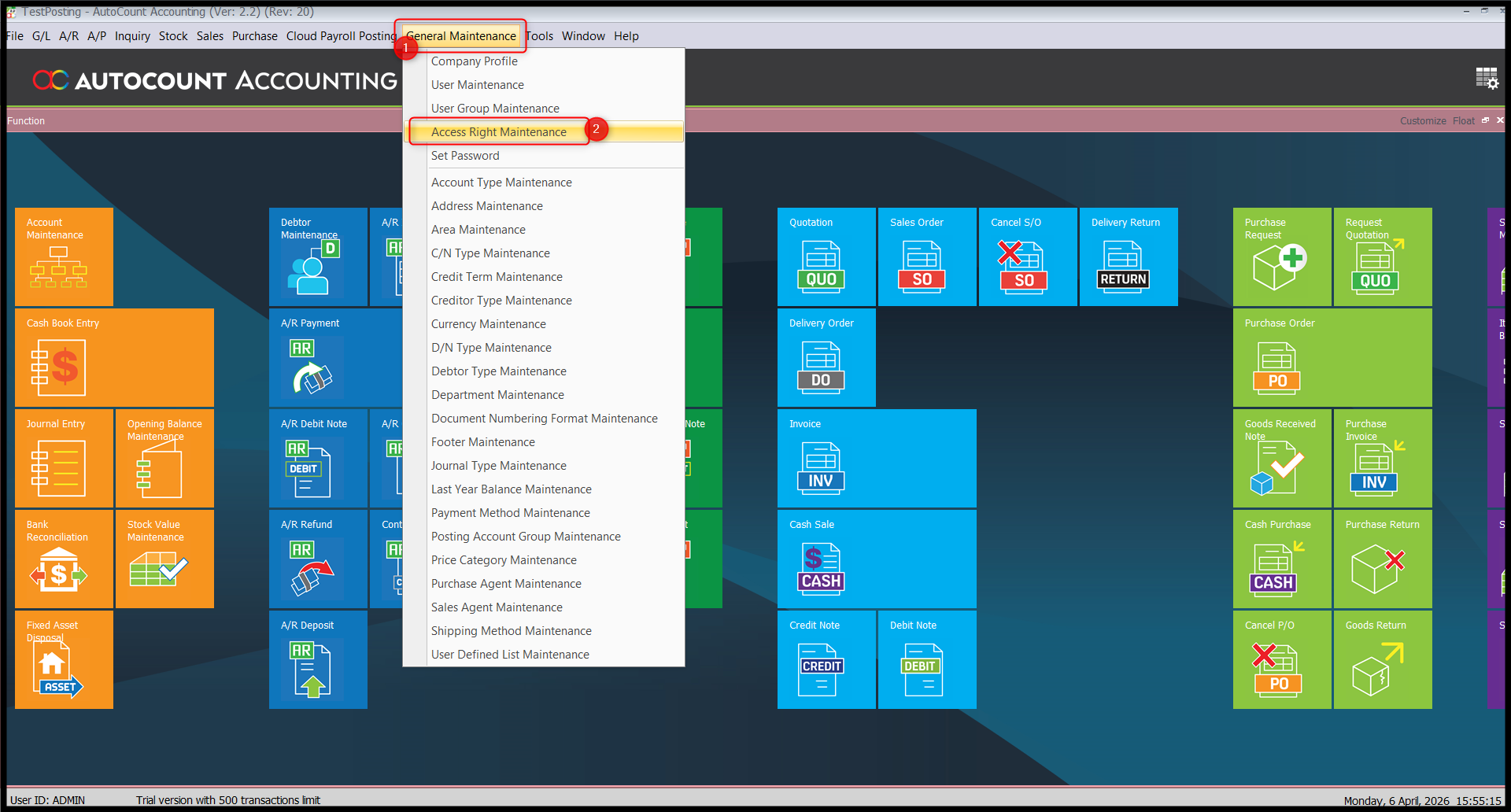Open the Cancel S/O tile
The image size is (1511, 812).
pos(1028,257)
